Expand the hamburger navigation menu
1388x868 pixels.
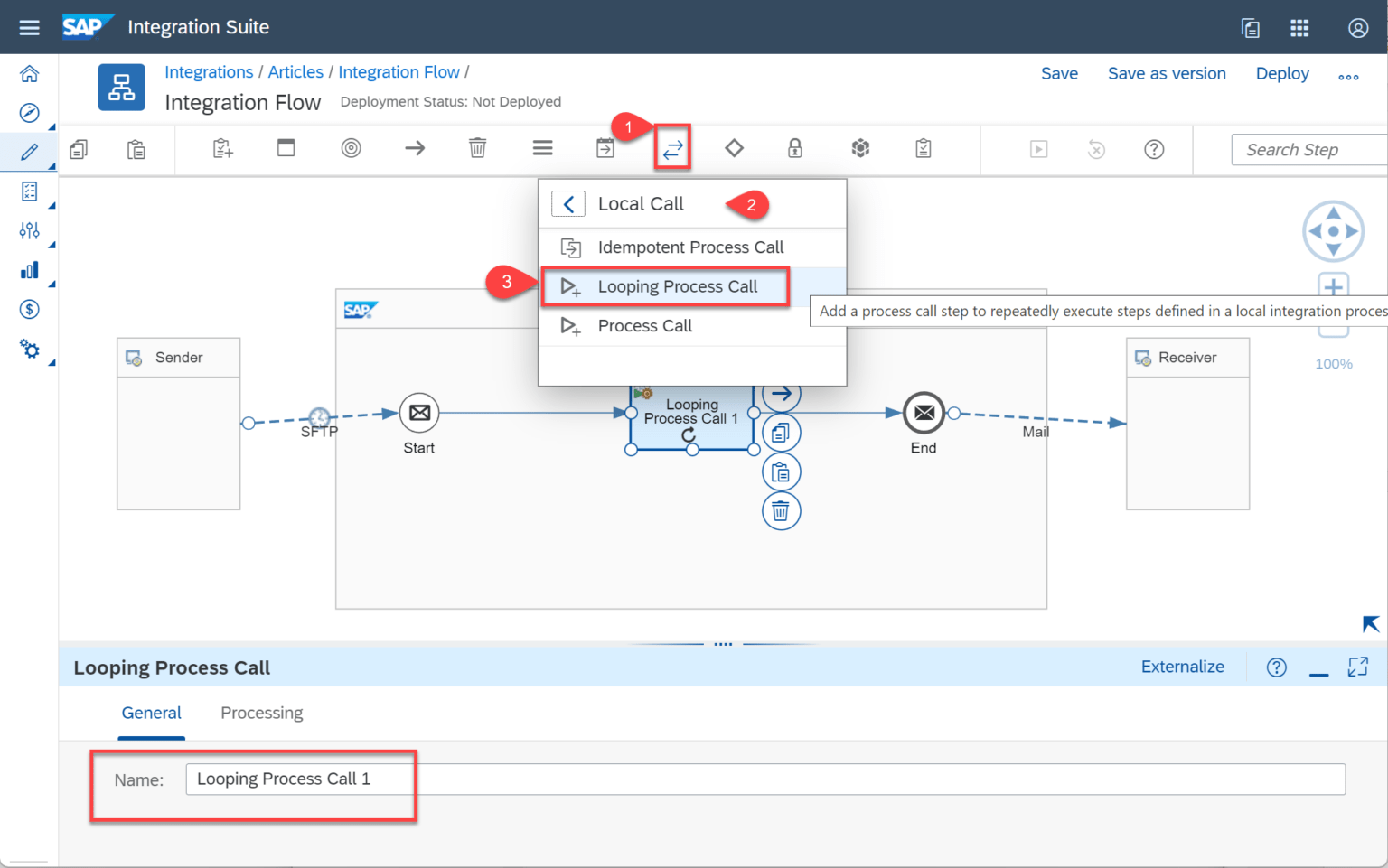29,28
